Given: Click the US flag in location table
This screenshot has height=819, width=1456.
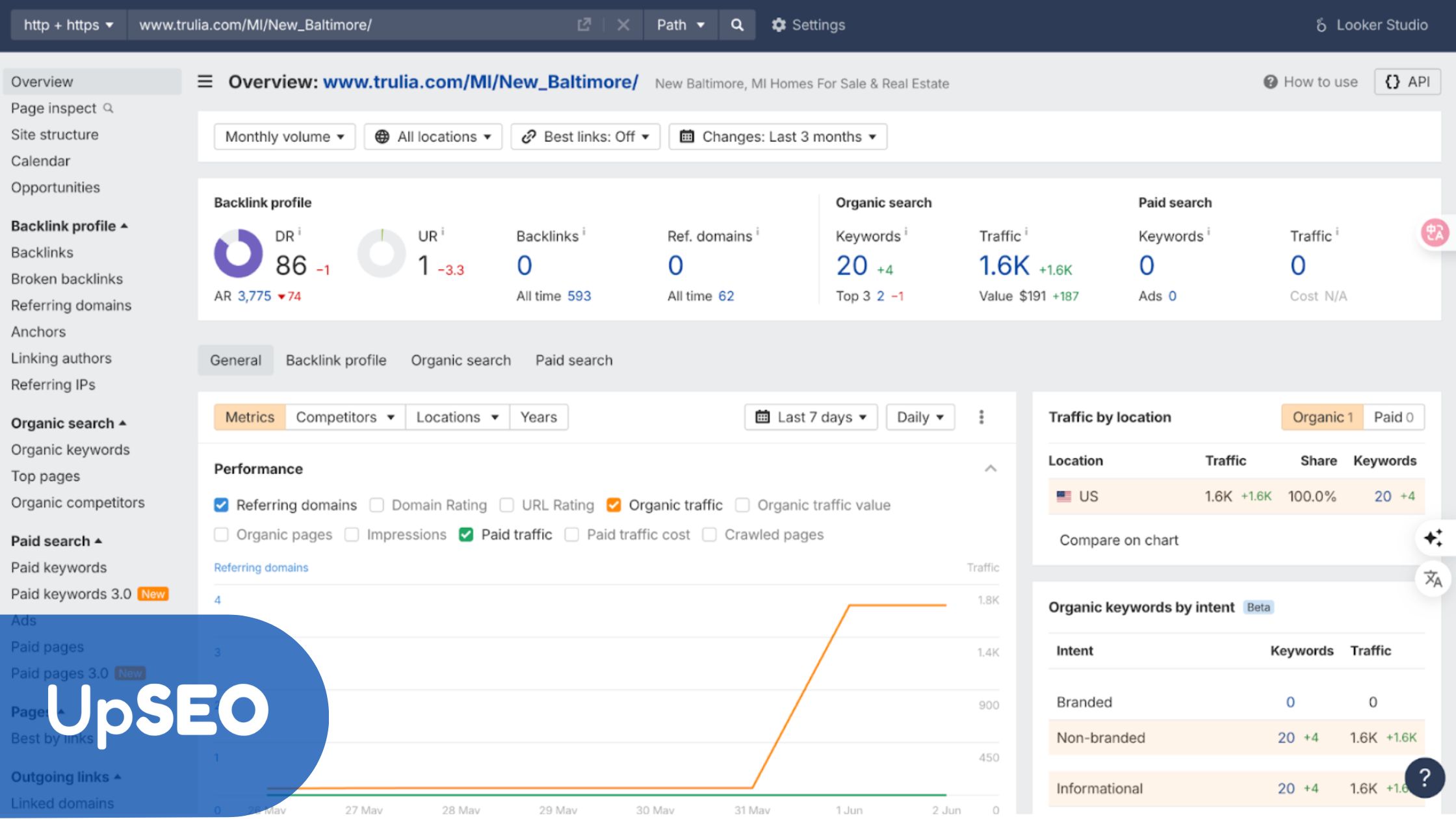Looking at the screenshot, I should point(1063,496).
